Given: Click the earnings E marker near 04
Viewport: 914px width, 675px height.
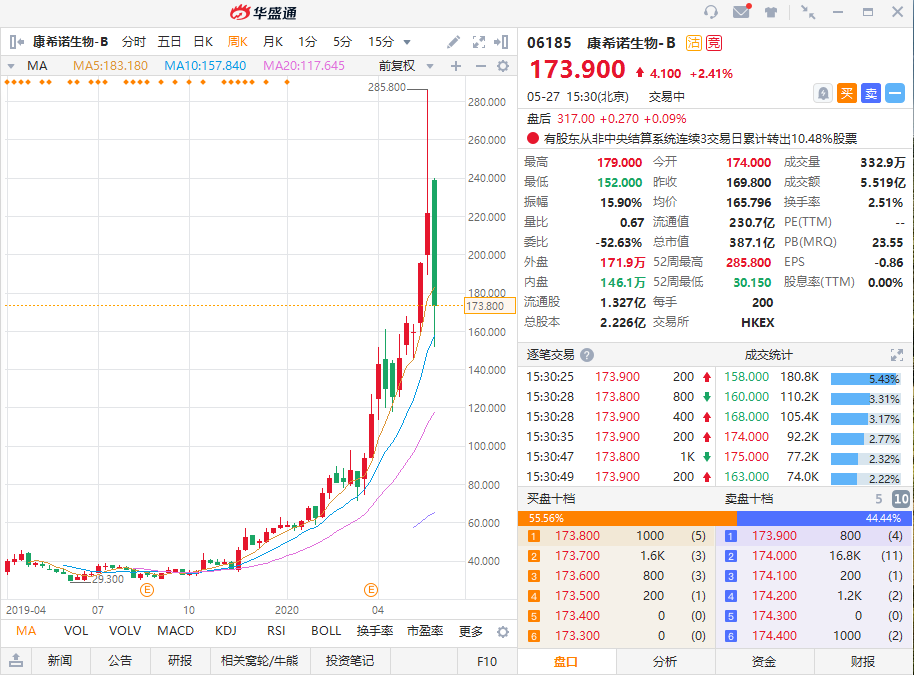Looking at the screenshot, I should pos(371,590).
